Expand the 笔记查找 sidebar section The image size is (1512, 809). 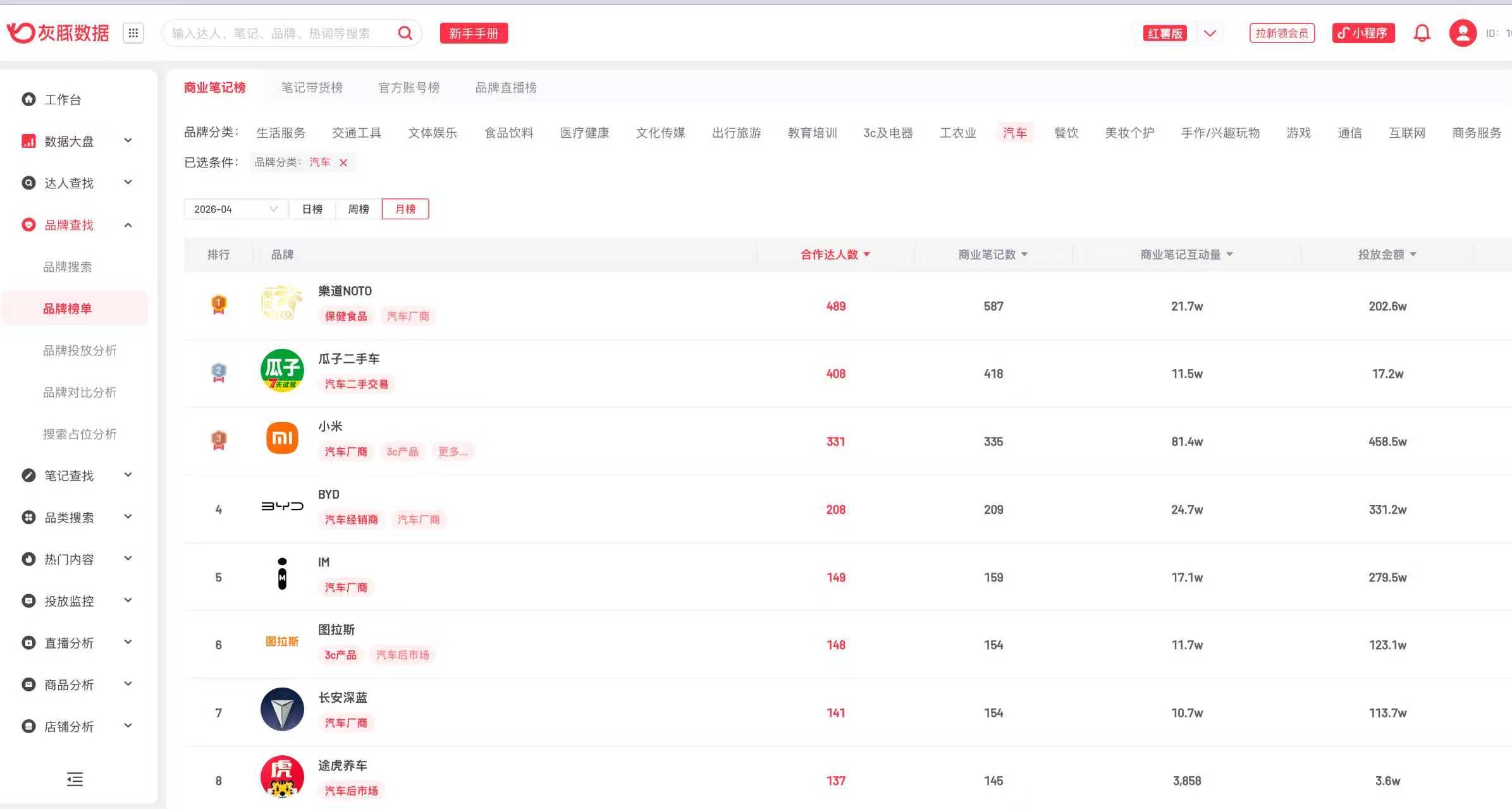pyautogui.click(x=128, y=475)
